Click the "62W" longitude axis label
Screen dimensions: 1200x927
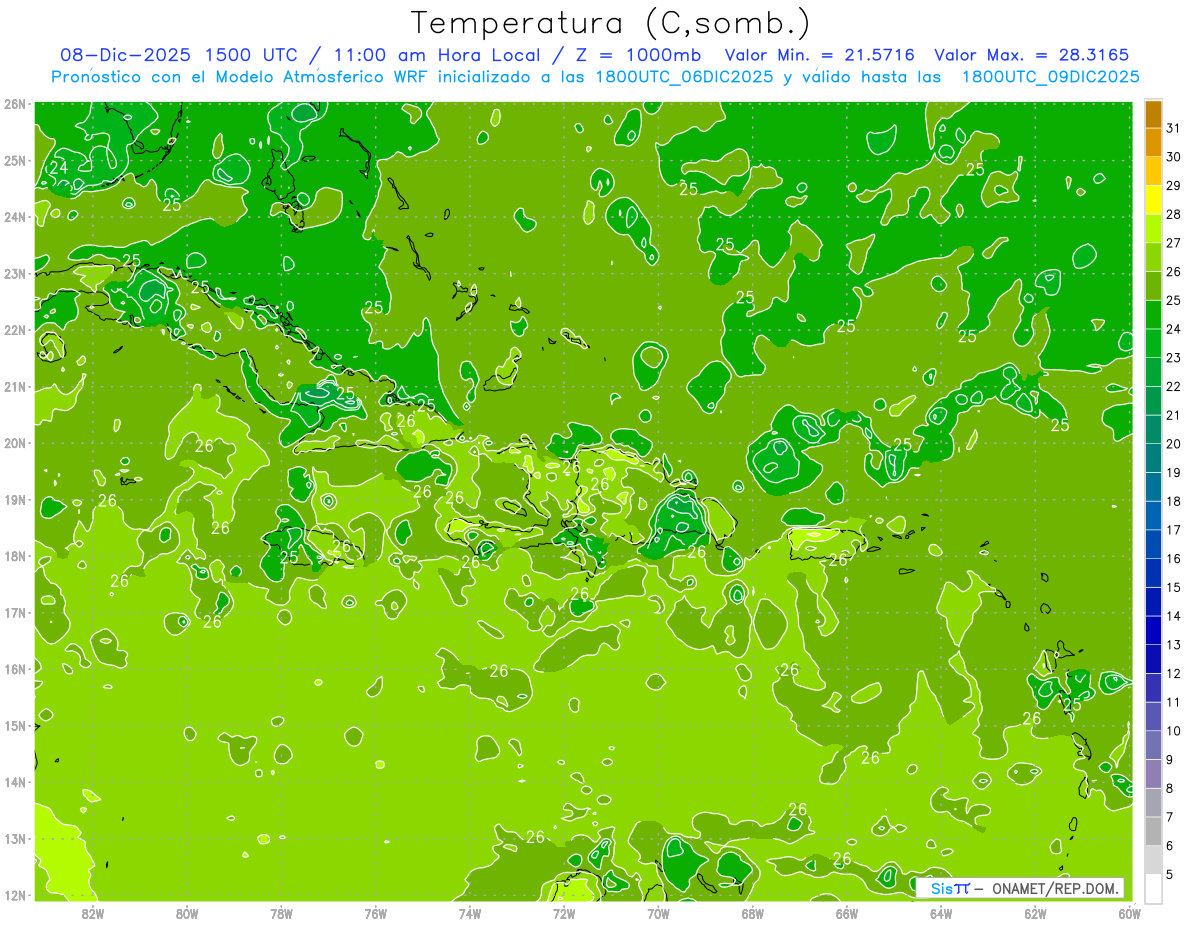tap(1035, 913)
